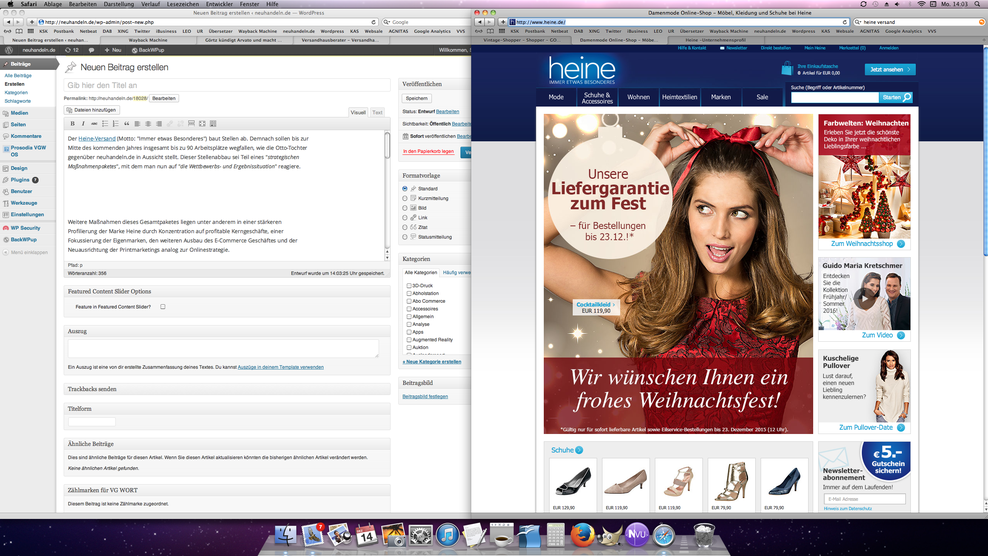The width and height of the screenshot is (988, 556).
Task: Click shopping bag icon on heine.de
Action: point(787,68)
